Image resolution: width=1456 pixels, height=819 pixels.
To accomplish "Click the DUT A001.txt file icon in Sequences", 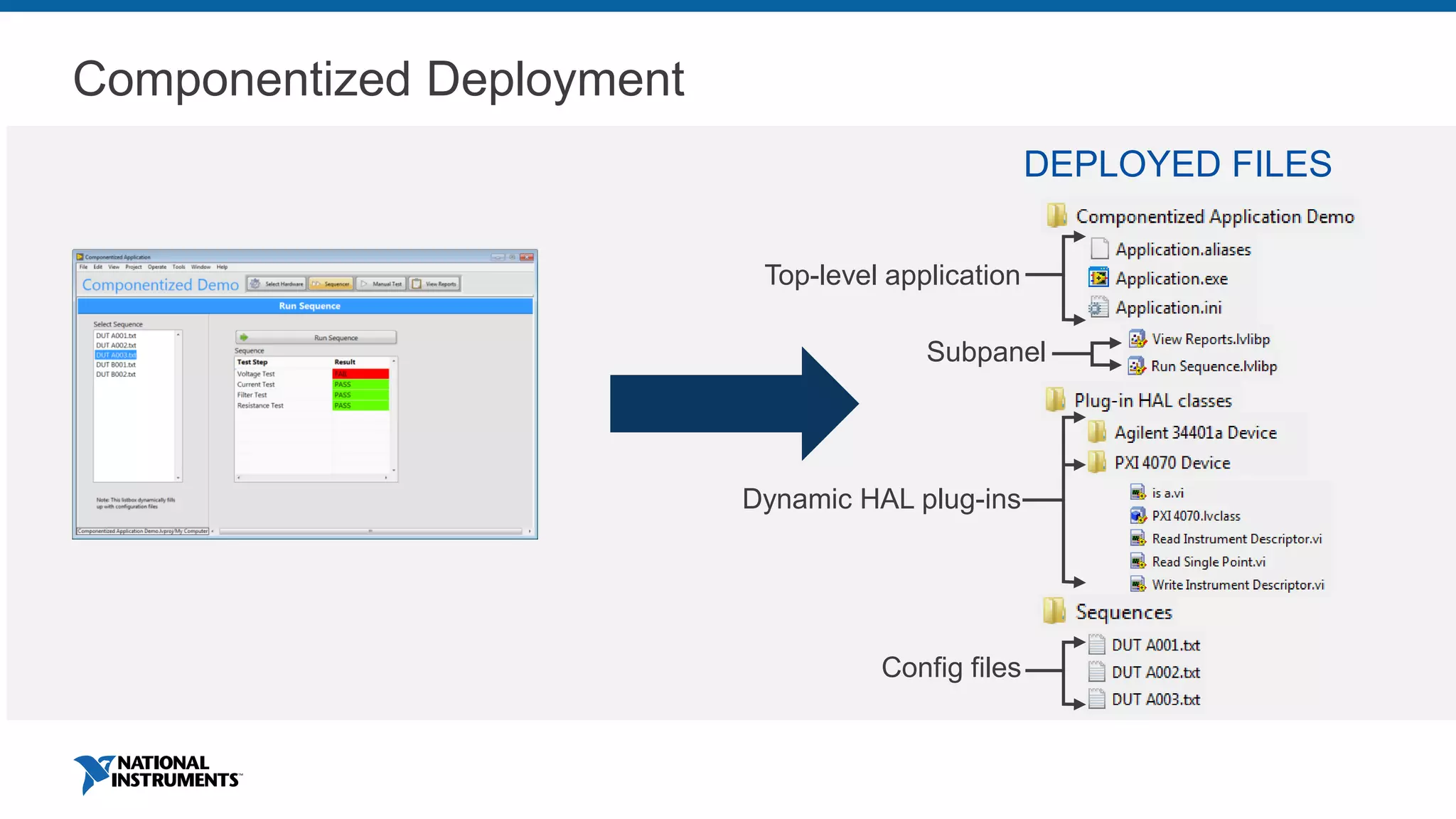I will 1097,645.
